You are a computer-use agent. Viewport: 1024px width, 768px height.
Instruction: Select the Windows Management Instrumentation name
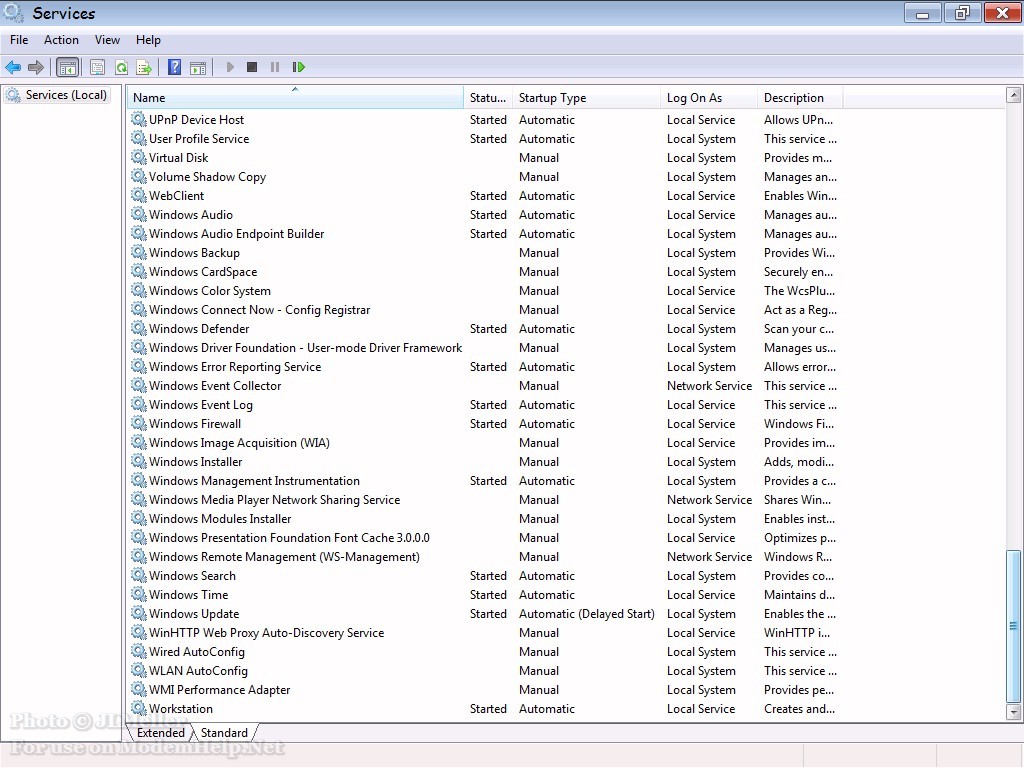(254, 480)
